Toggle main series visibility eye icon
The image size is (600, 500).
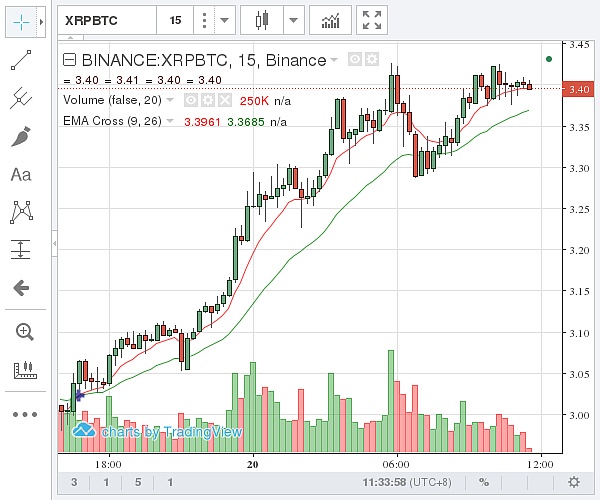click(355, 59)
